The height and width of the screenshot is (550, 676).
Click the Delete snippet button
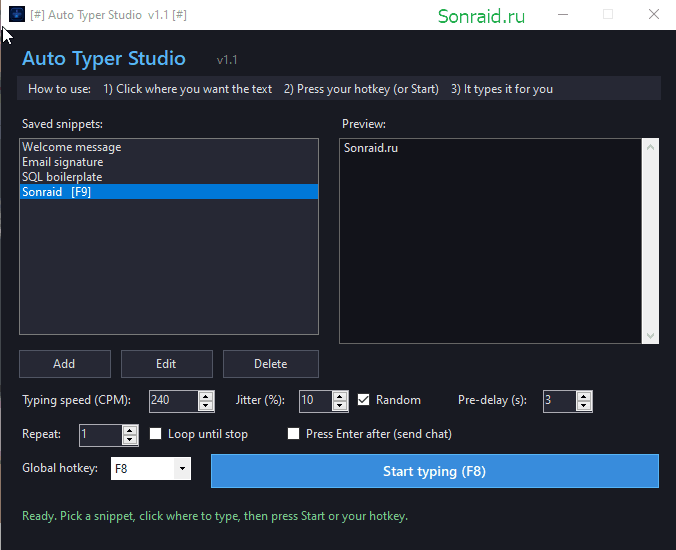coord(271,364)
